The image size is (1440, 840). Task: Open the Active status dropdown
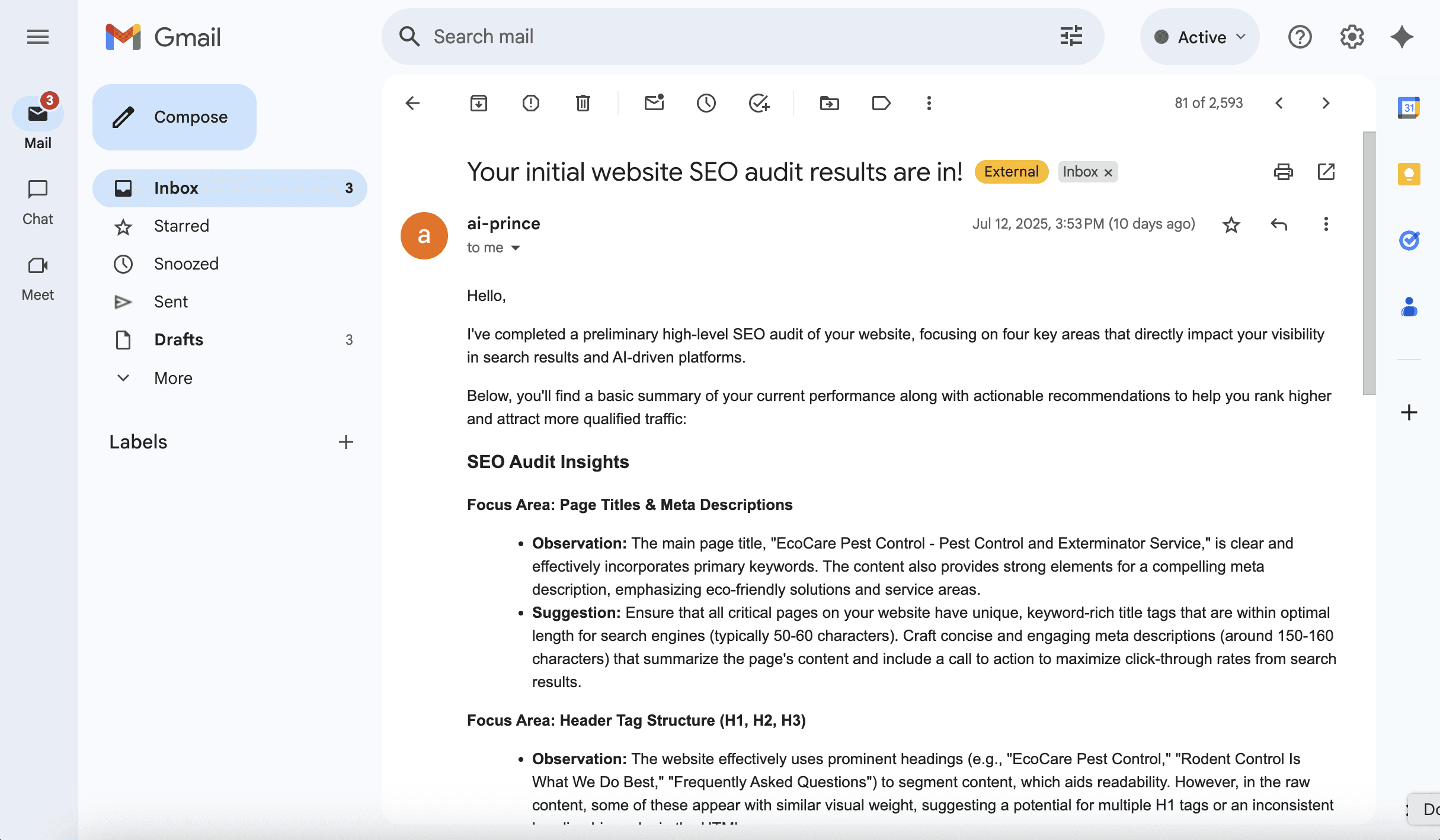(x=1199, y=37)
